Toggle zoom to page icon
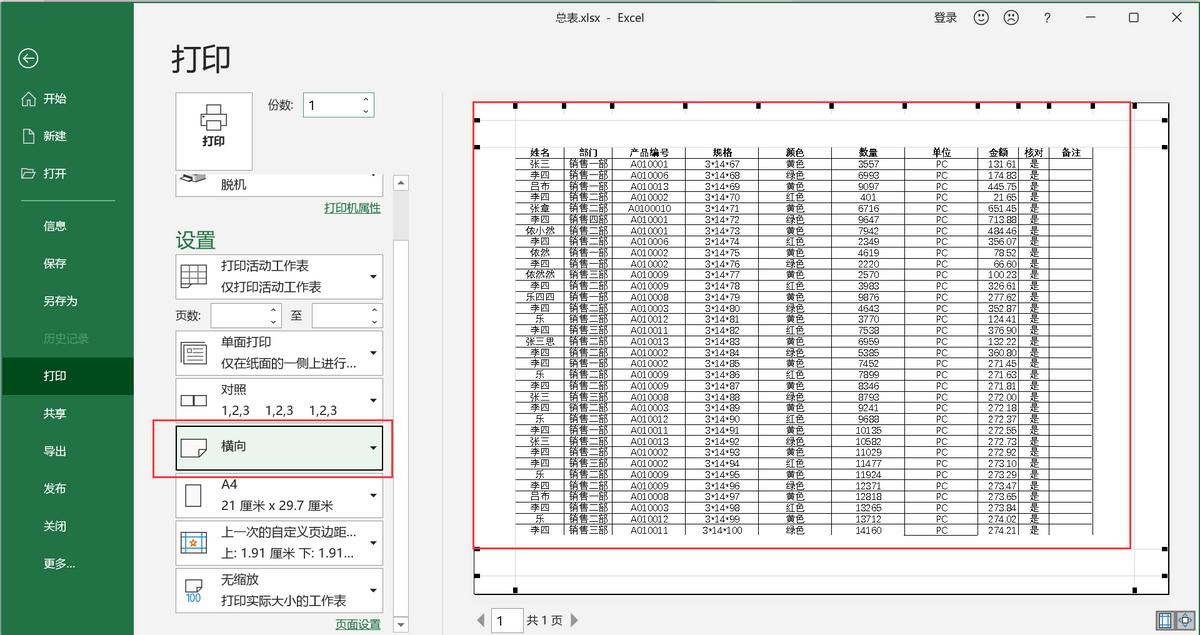The height and width of the screenshot is (635, 1200). pos(1186,621)
